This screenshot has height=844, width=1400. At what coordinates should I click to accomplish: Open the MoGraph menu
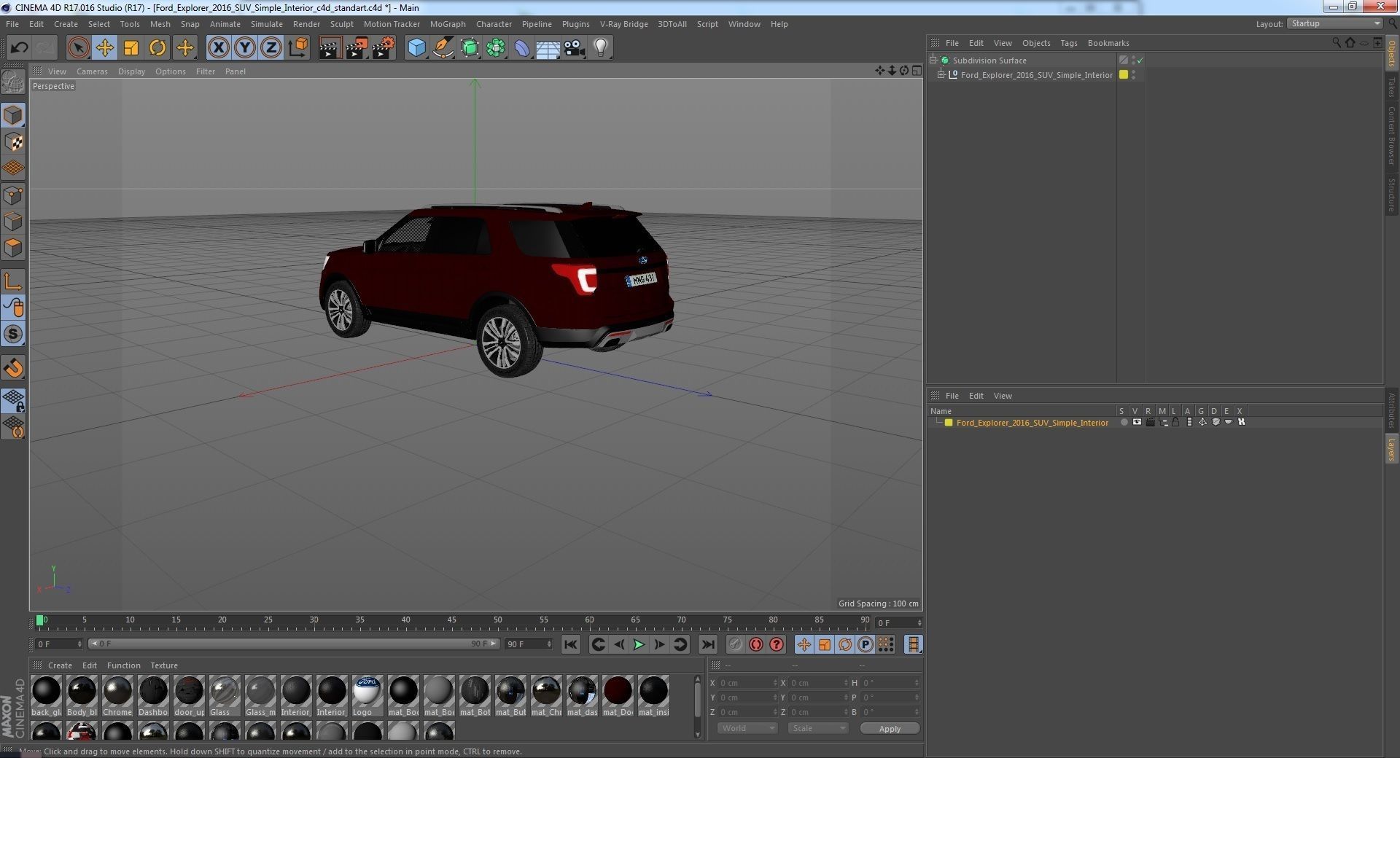(447, 24)
